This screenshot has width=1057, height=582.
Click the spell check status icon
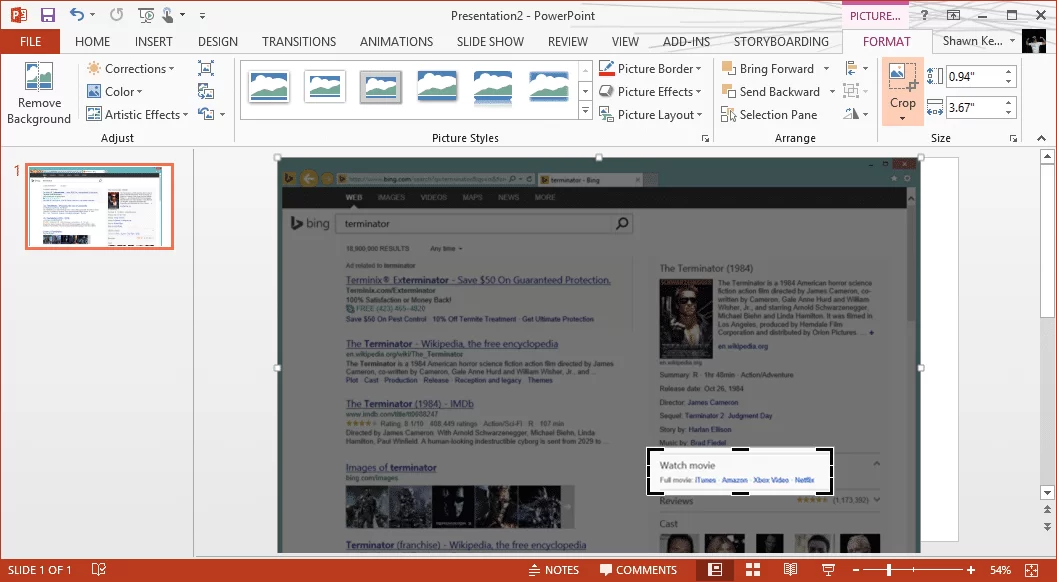tap(98, 570)
